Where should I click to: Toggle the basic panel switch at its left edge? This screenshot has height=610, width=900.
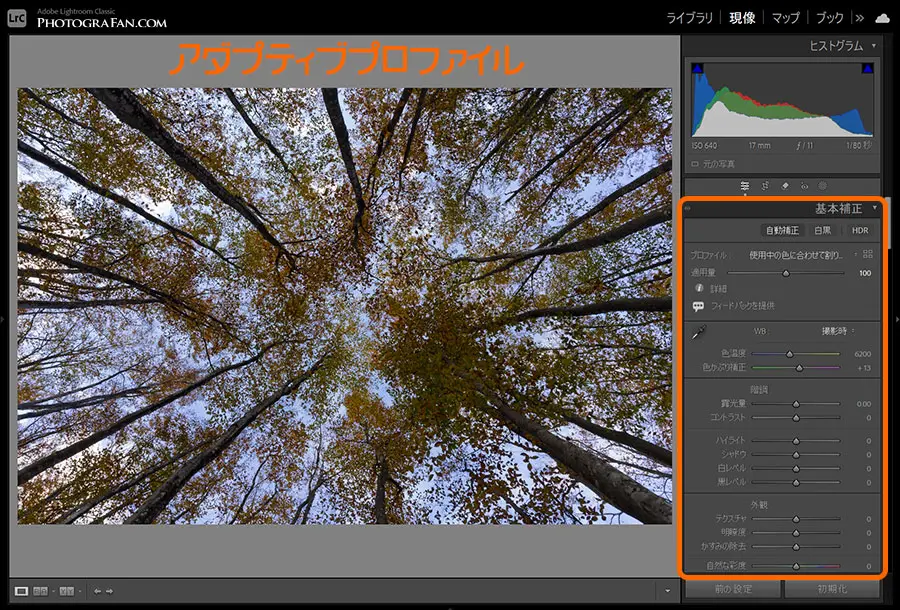point(688,209)
